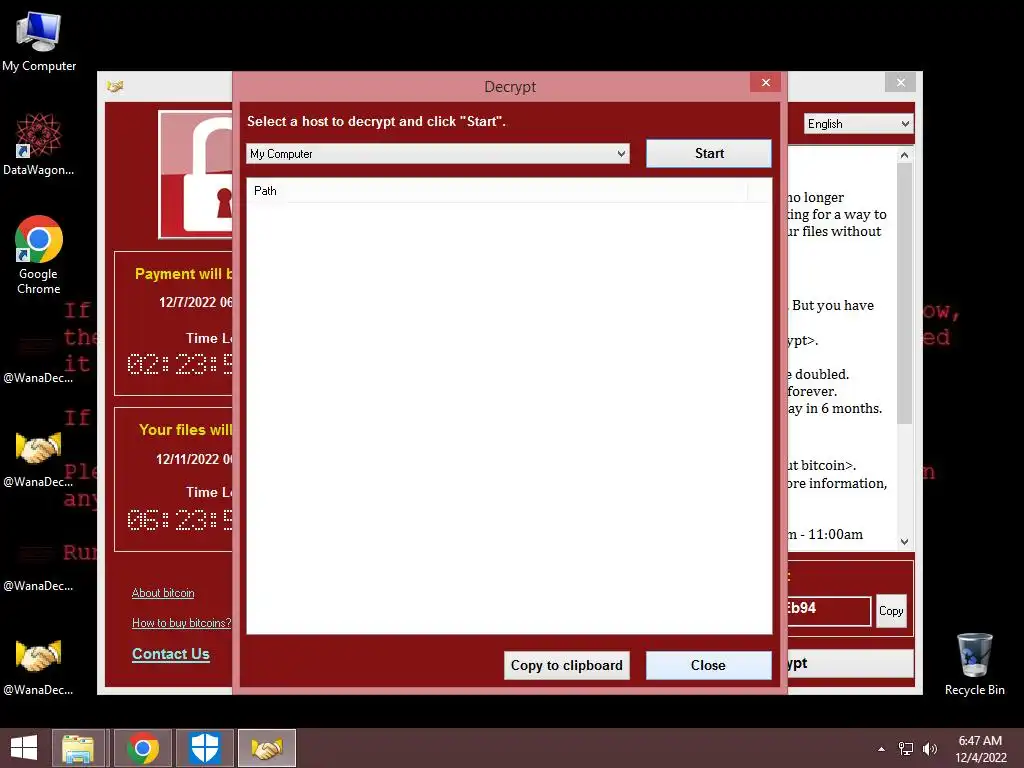Open the DataWagon desktop shortcut
Screen dimensions: 1024x768
click(x=39, y=144)
